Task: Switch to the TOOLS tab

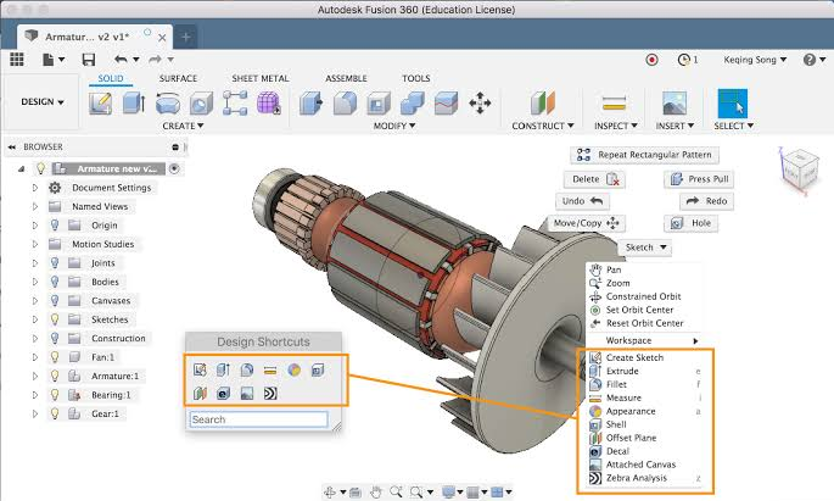Action: 416,78
